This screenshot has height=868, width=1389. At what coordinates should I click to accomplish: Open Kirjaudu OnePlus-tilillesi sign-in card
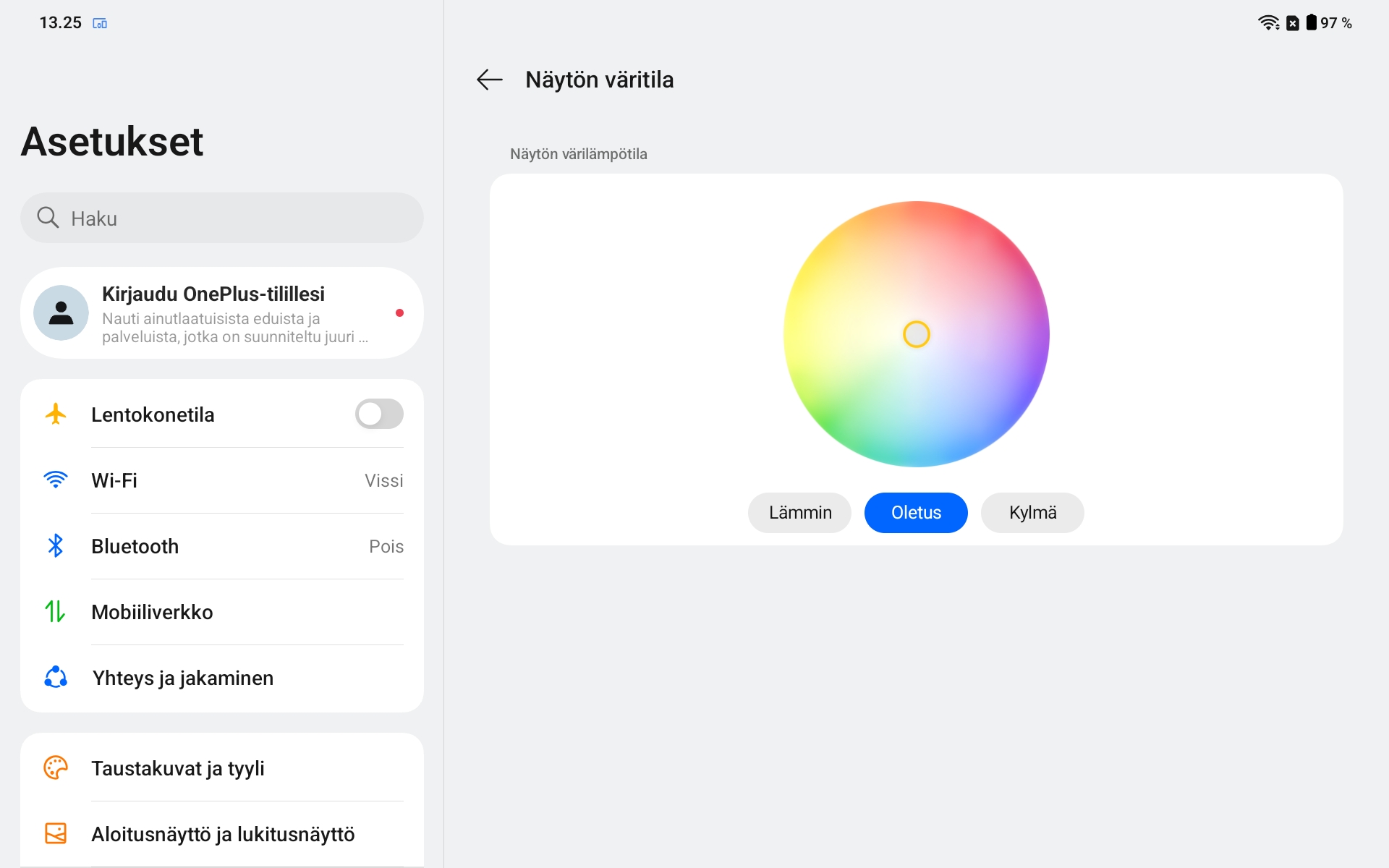pos(222,312)
